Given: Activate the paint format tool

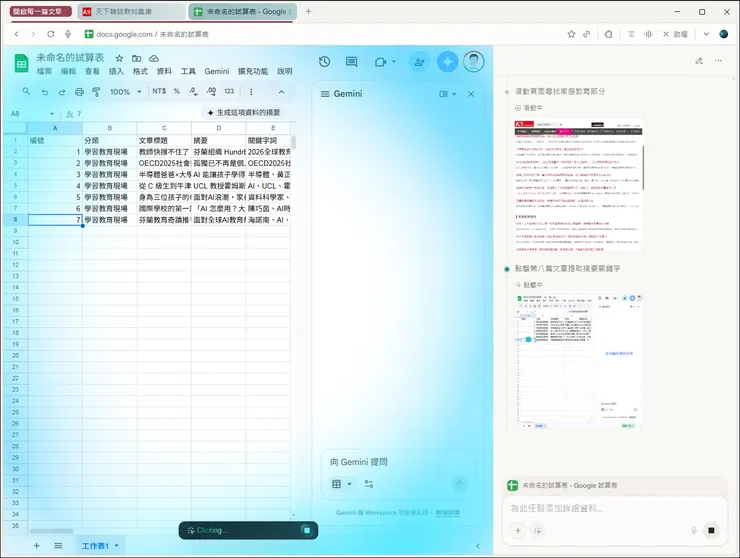Looking at the screenshot, I should click(x=96, y=92).
